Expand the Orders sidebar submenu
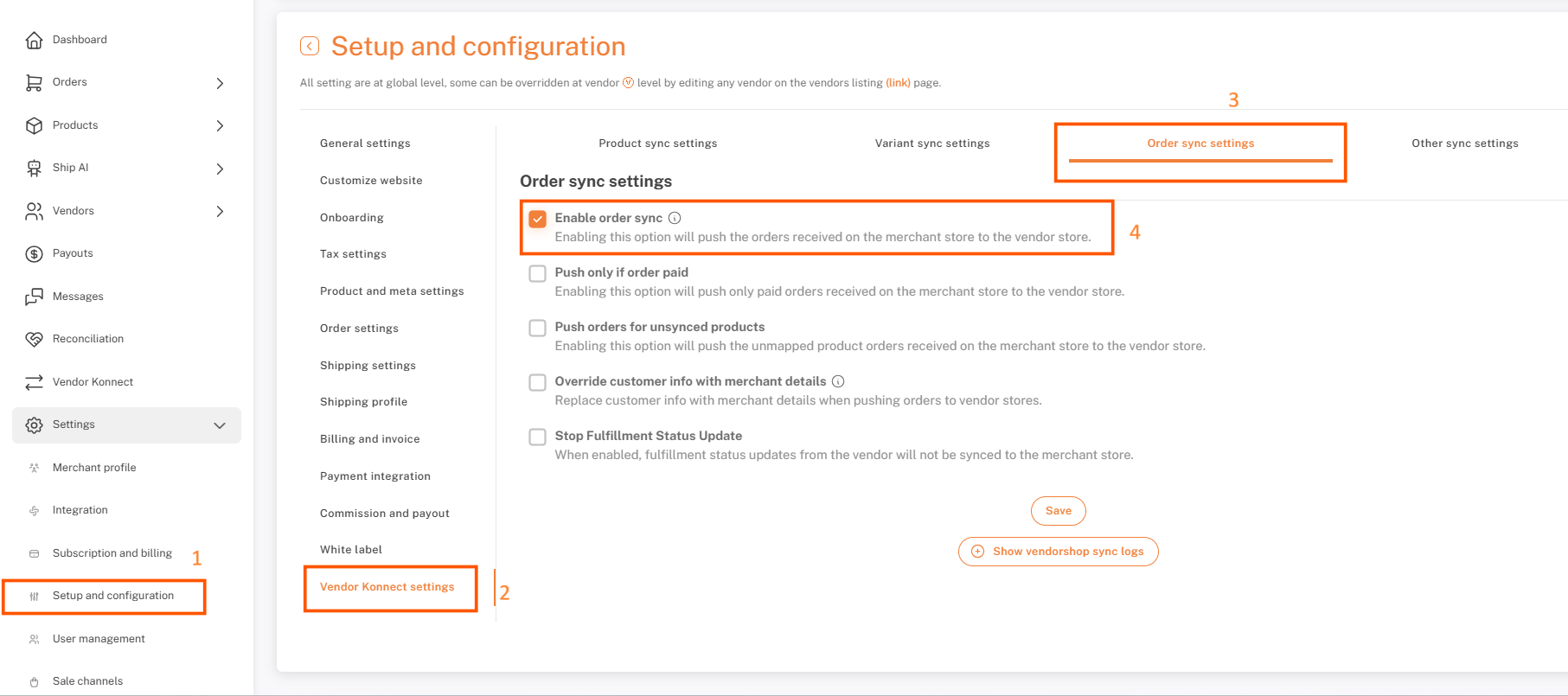The height and width of the screenshot is (696, 1568). (x=220, y=83)
